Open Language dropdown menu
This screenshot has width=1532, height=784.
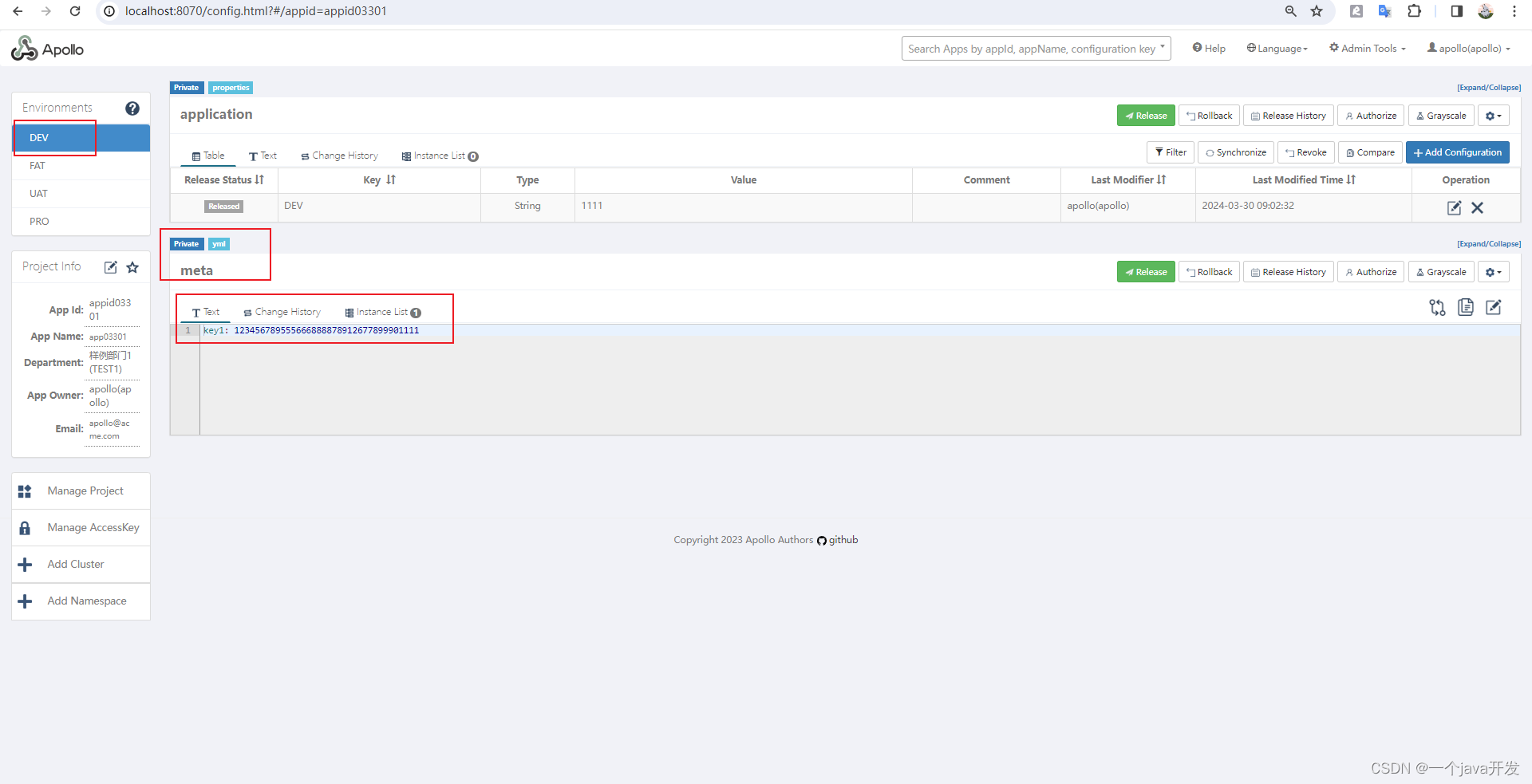pos(1277,49)
